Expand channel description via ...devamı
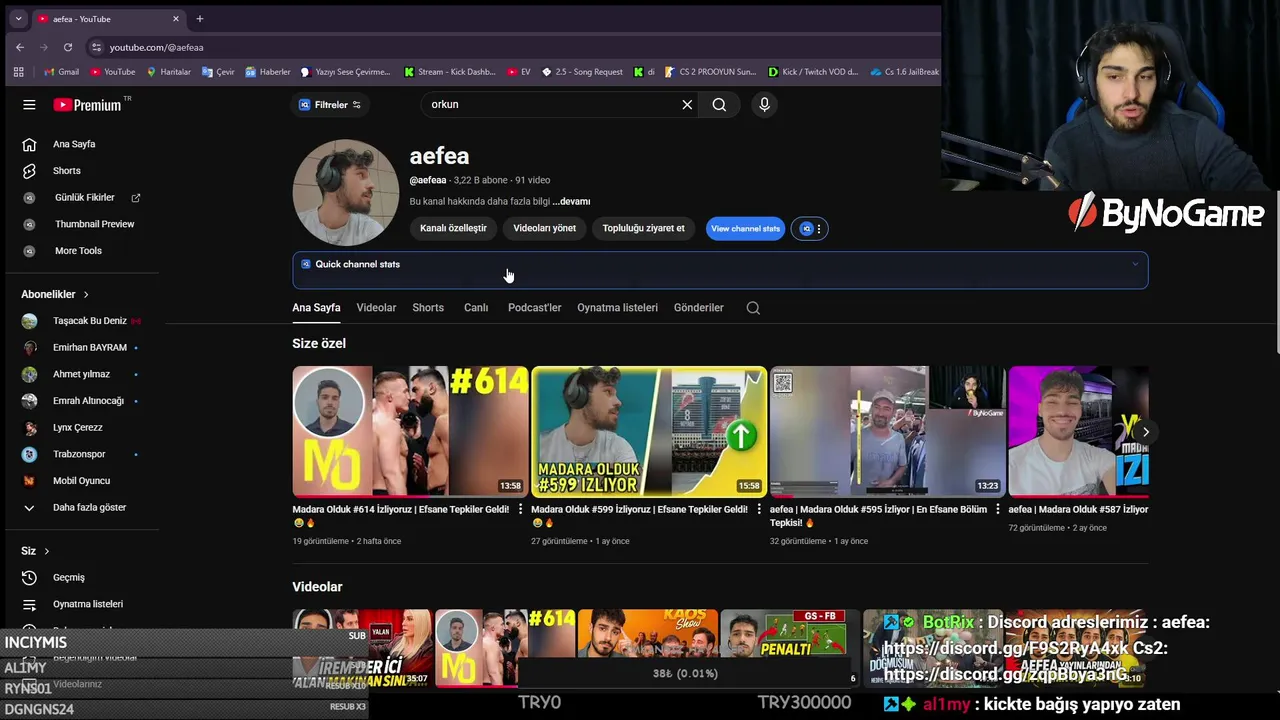The height and width of the screenshot is (720, 1280). (x=571, y=202)
